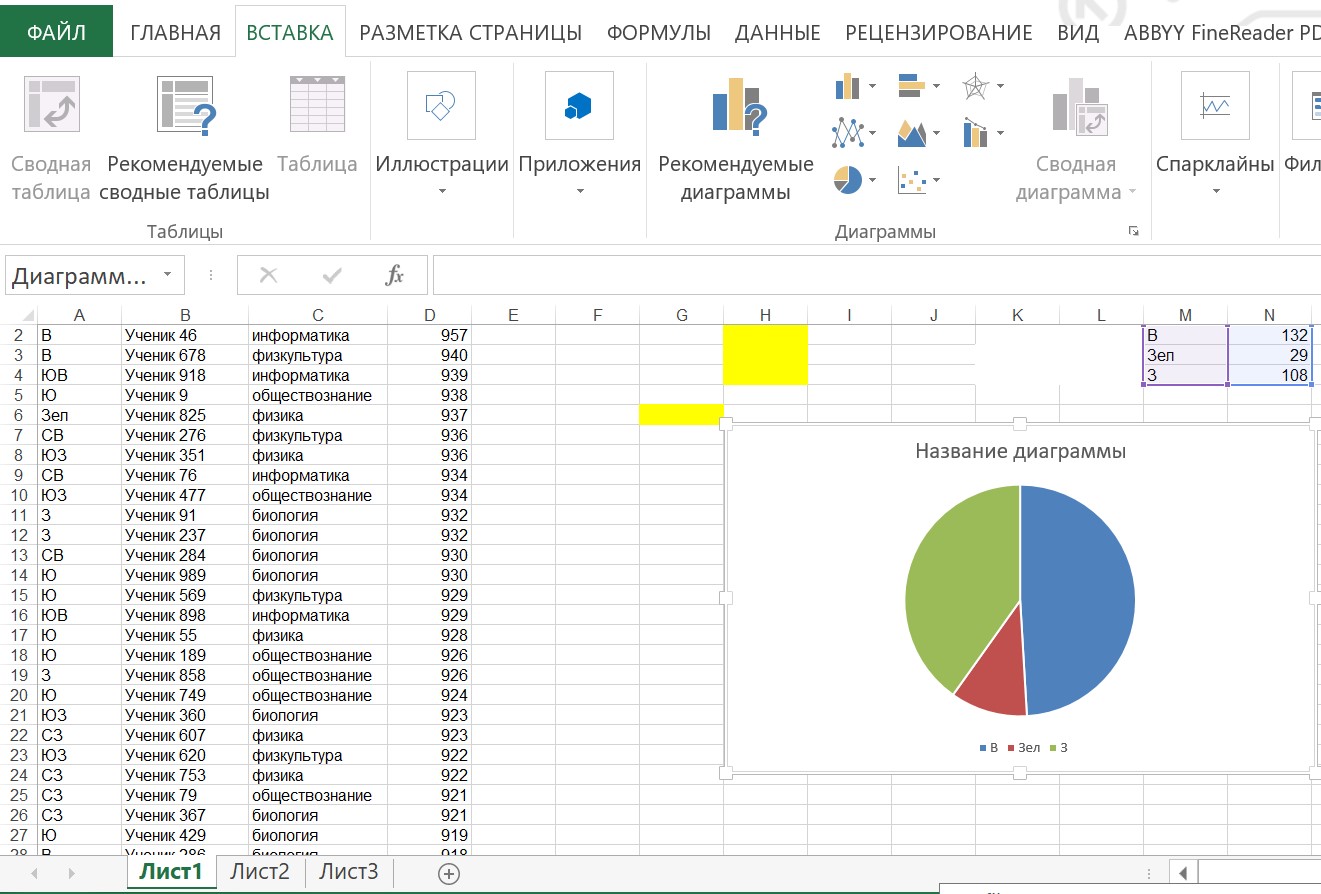The height and width of the screenshot is (894, 1321).
Task: Switch to the ФОРМУЛЫ tab
Action: [659, 33]
